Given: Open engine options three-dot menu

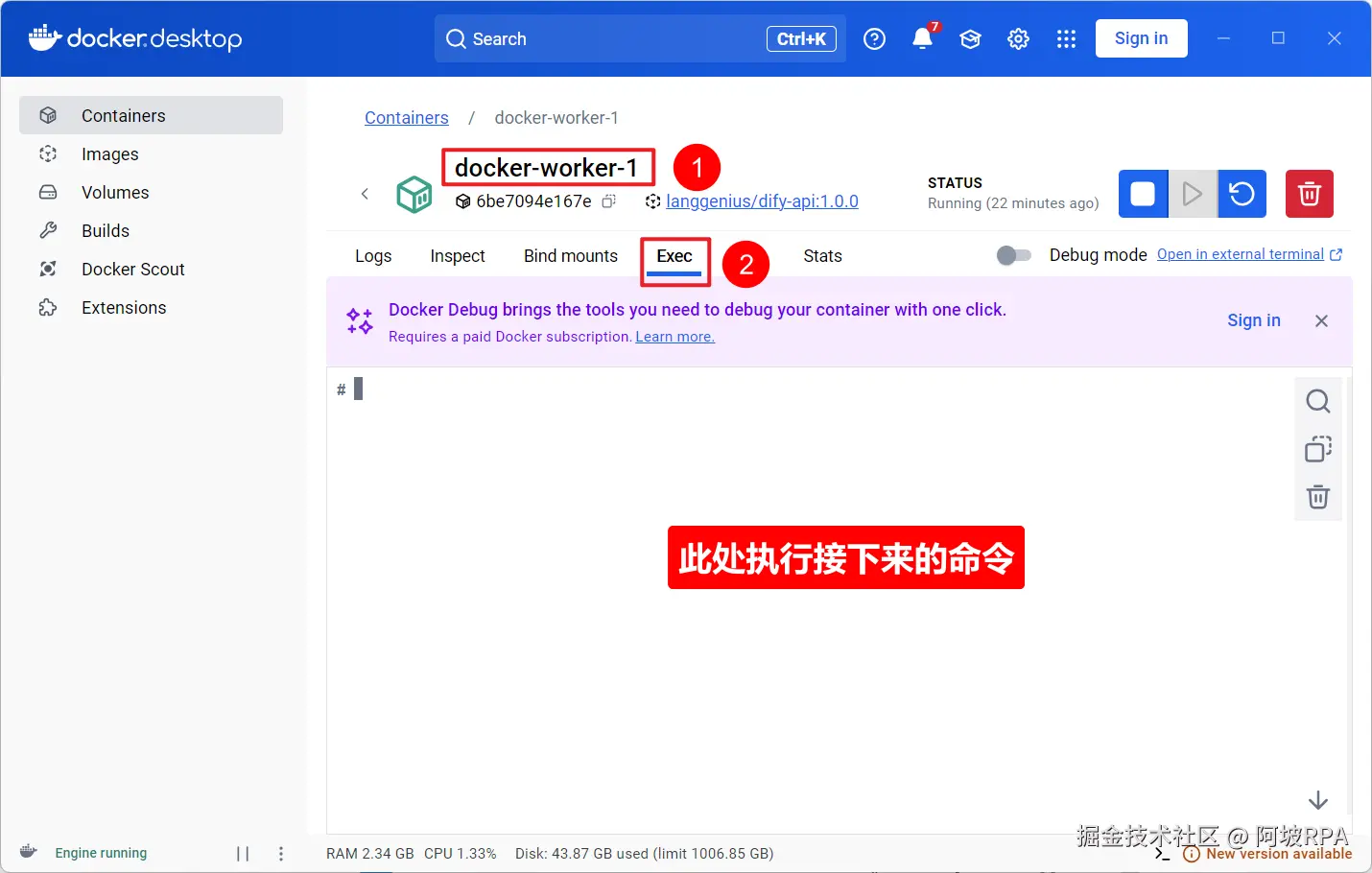Looking at the screenshot, I should click(281, 853).
